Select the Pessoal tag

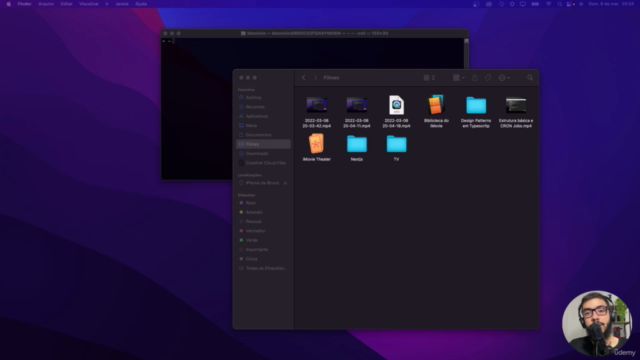coord(263,222)
